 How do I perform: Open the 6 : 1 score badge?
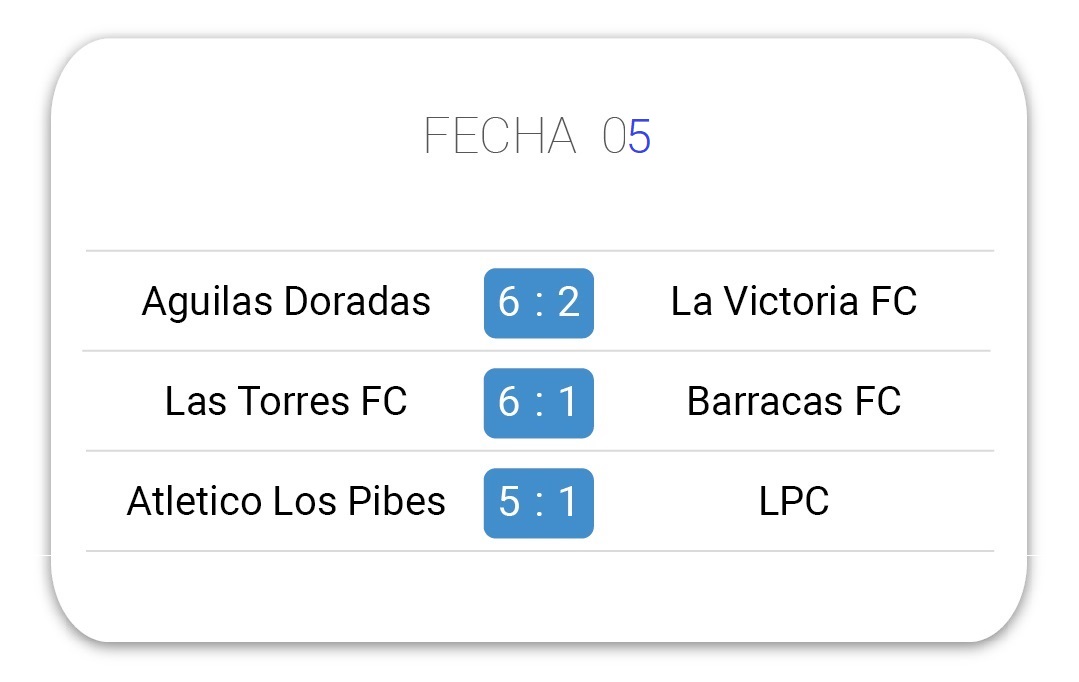539,403
